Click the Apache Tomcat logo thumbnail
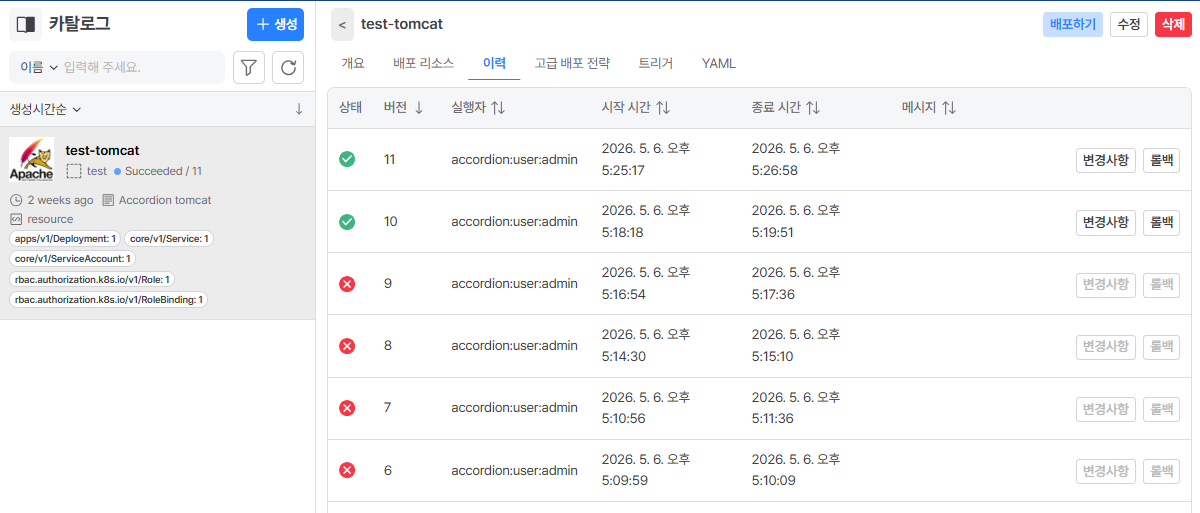This screenshot has height=513, width=1200. (31, 159)
